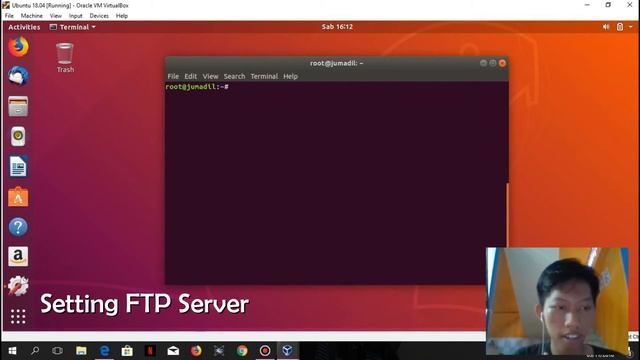Viewport: 640px width, 360px height.
Task: Open Rhythmbox music player in dock
Action: [x=18, y=136]
